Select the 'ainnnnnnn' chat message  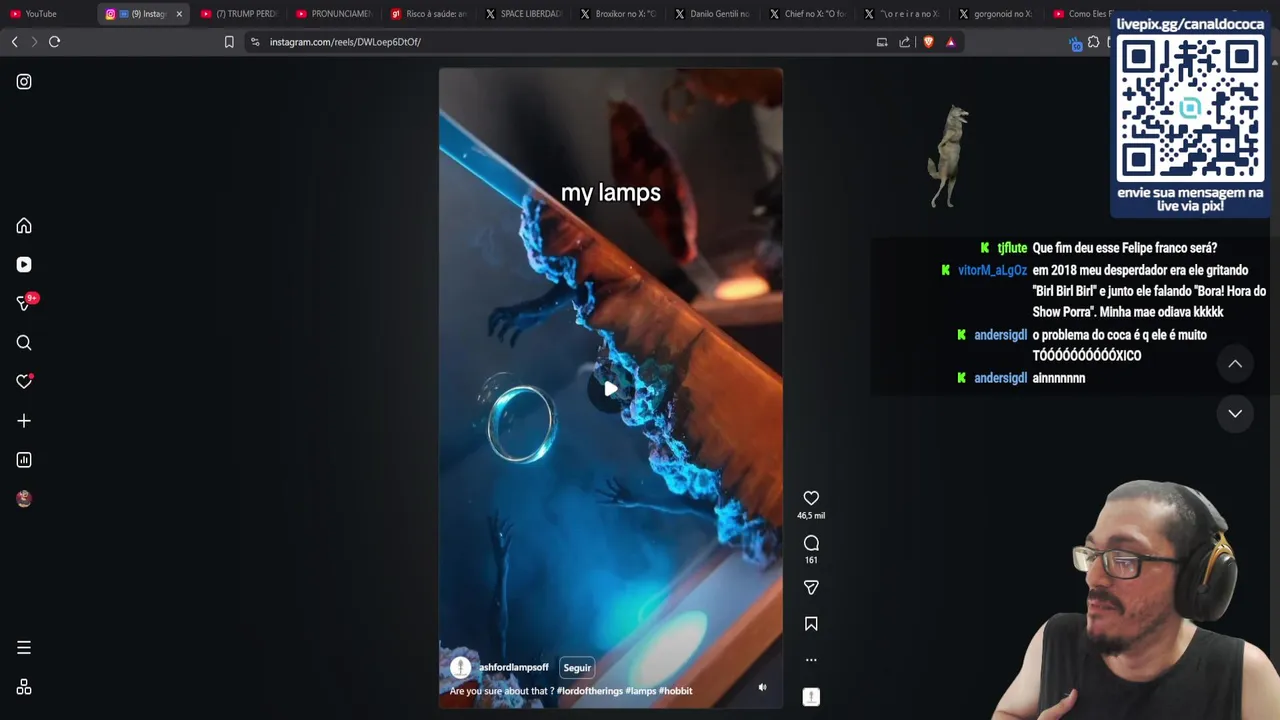point(1059,378)
